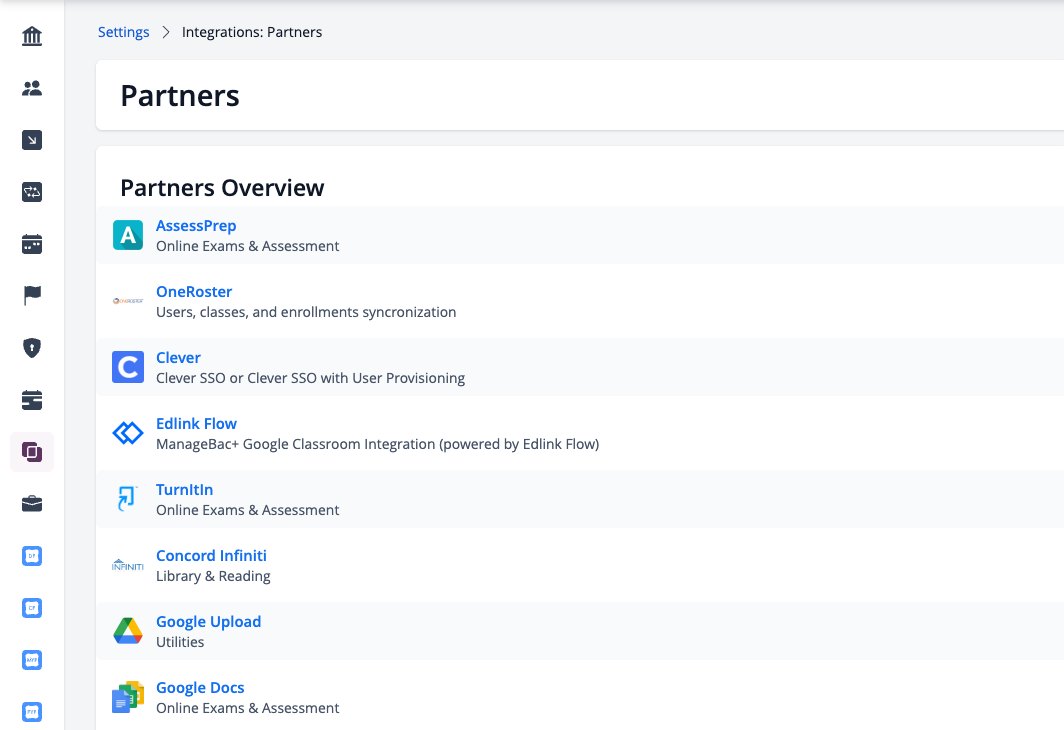Click the Google Docs logo
This screenshot has height=730, width=1064.
pos(128,697)
